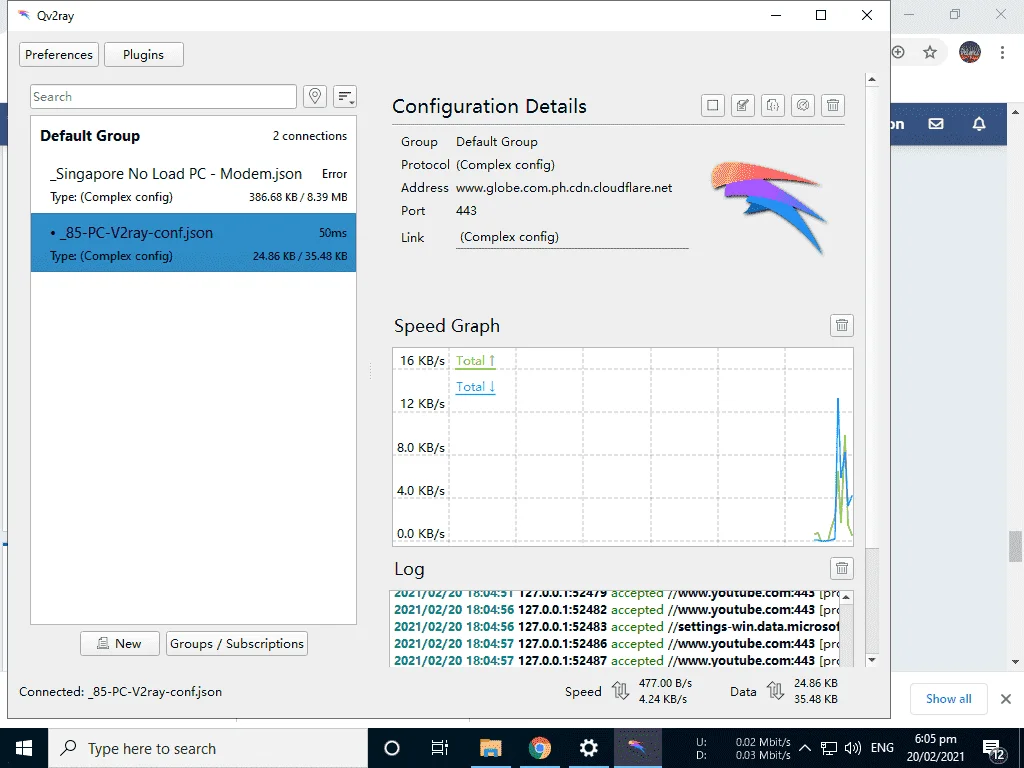The width and height of the screenshot is (1024, 768).
Task: Click 'Connected: _85-PC-V2ray-conf.json' status text
Action: coord(120,692)
